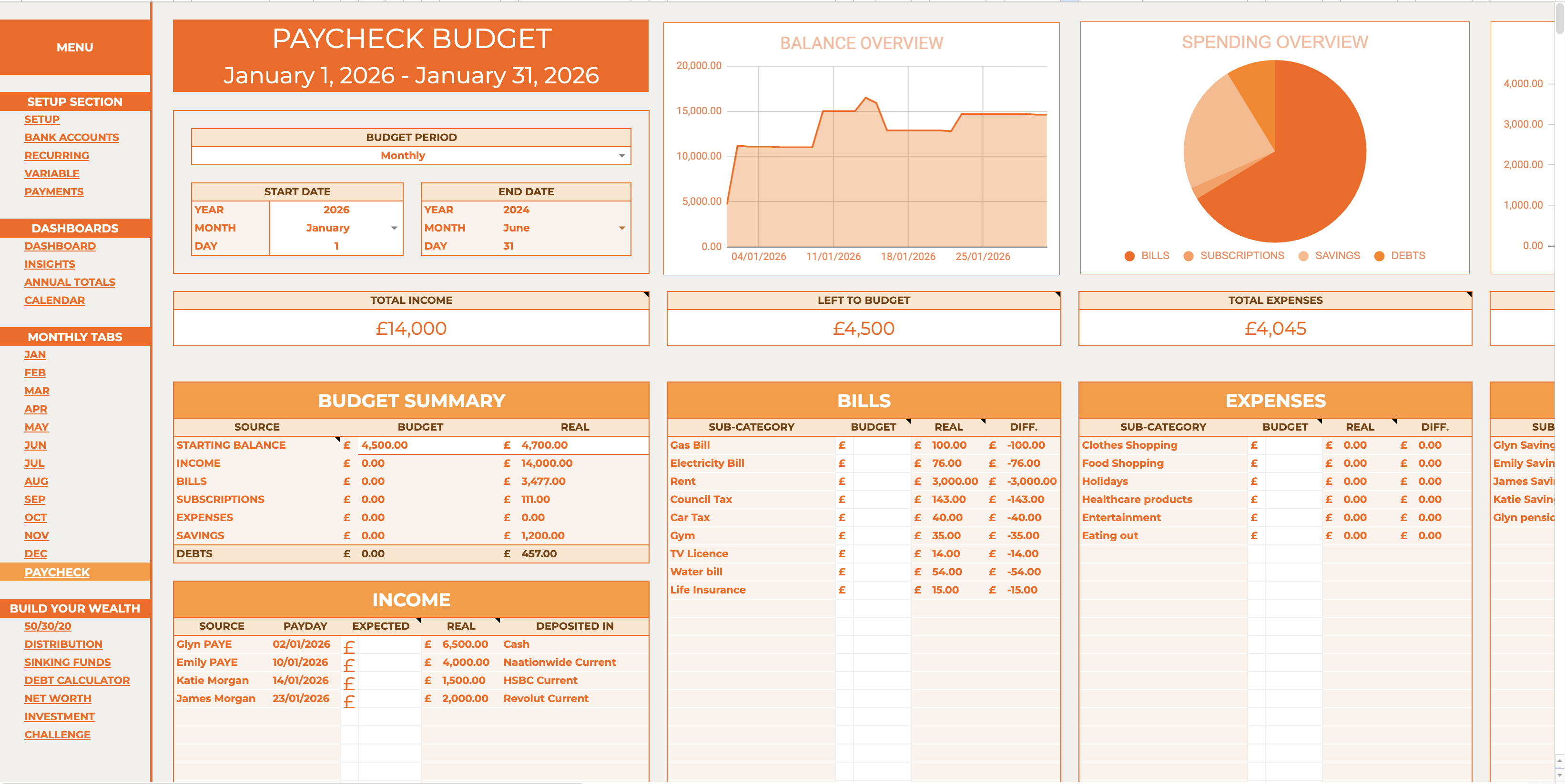Open the DASHBOARD link
The width and height of the screenshot is (1565, 784).
point(60,247)
